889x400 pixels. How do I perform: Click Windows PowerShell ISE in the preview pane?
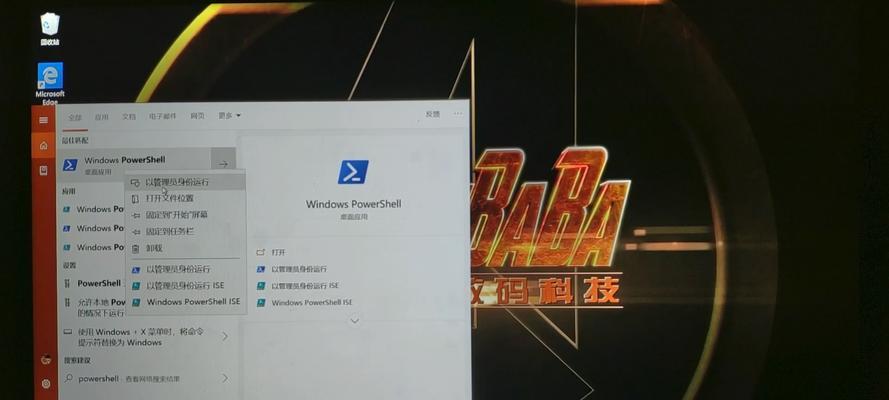click(x=312, y=303)
